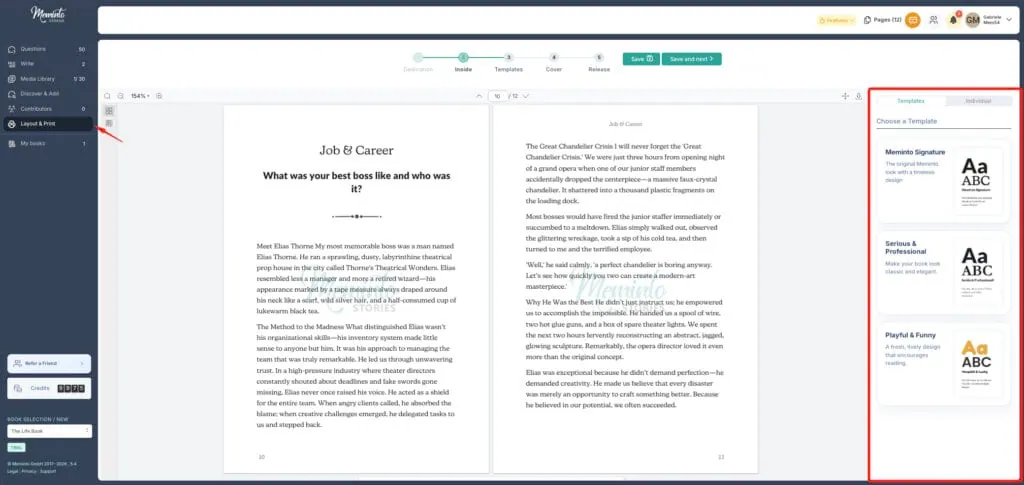Click the move/pan tool icon
The width and height of the screenshot is (1024, 485).
click(845, 96)
